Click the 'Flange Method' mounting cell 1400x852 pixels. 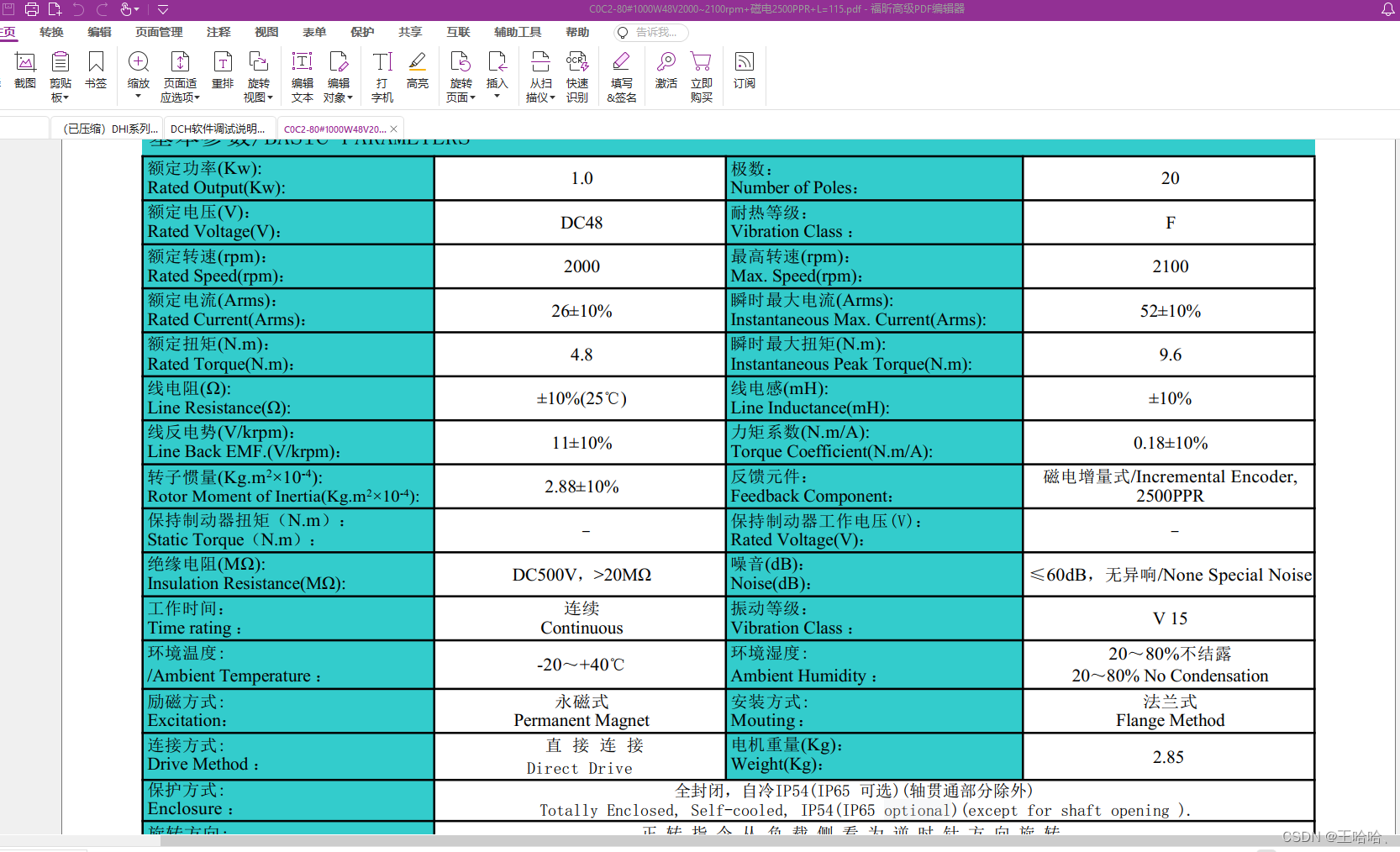pos(1170,711)
